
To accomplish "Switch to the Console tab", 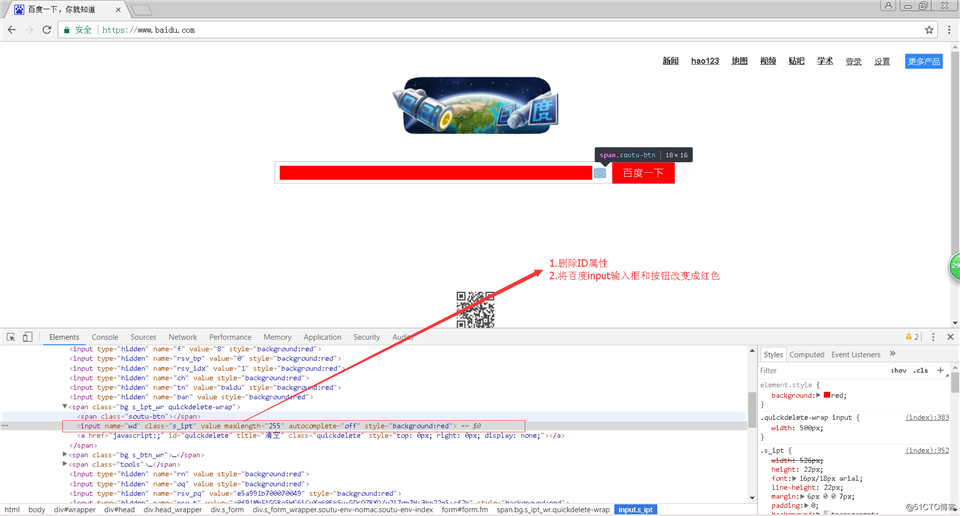I will point(105,337).
